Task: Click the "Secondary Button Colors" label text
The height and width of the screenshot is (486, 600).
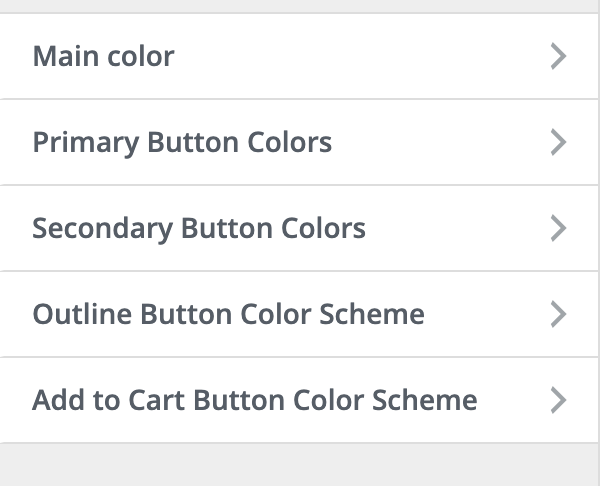Action: pyautogui.click(x=199, y=228)
